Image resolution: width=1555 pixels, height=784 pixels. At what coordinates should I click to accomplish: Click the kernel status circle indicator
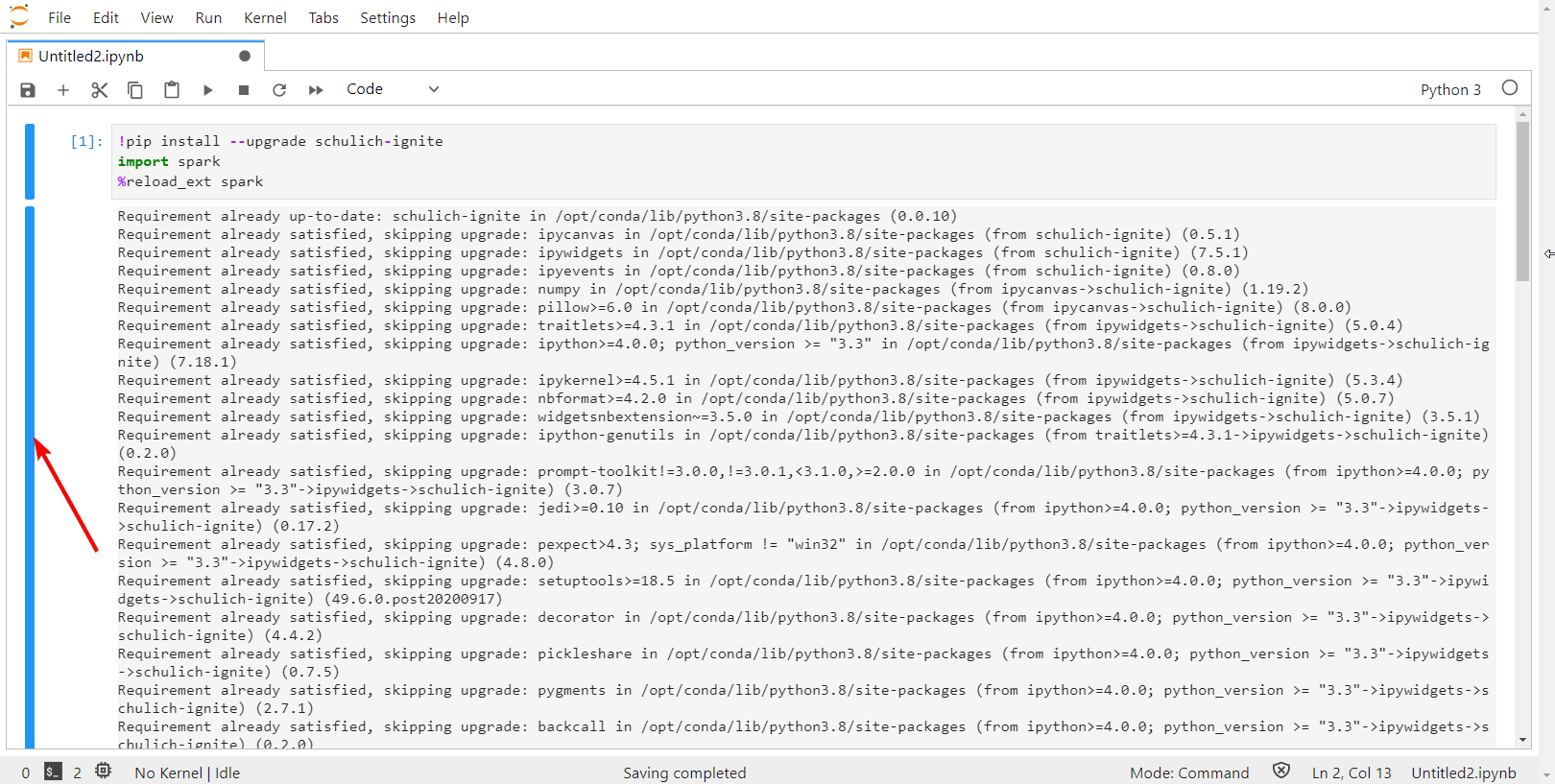click(x=1510, y=87)
